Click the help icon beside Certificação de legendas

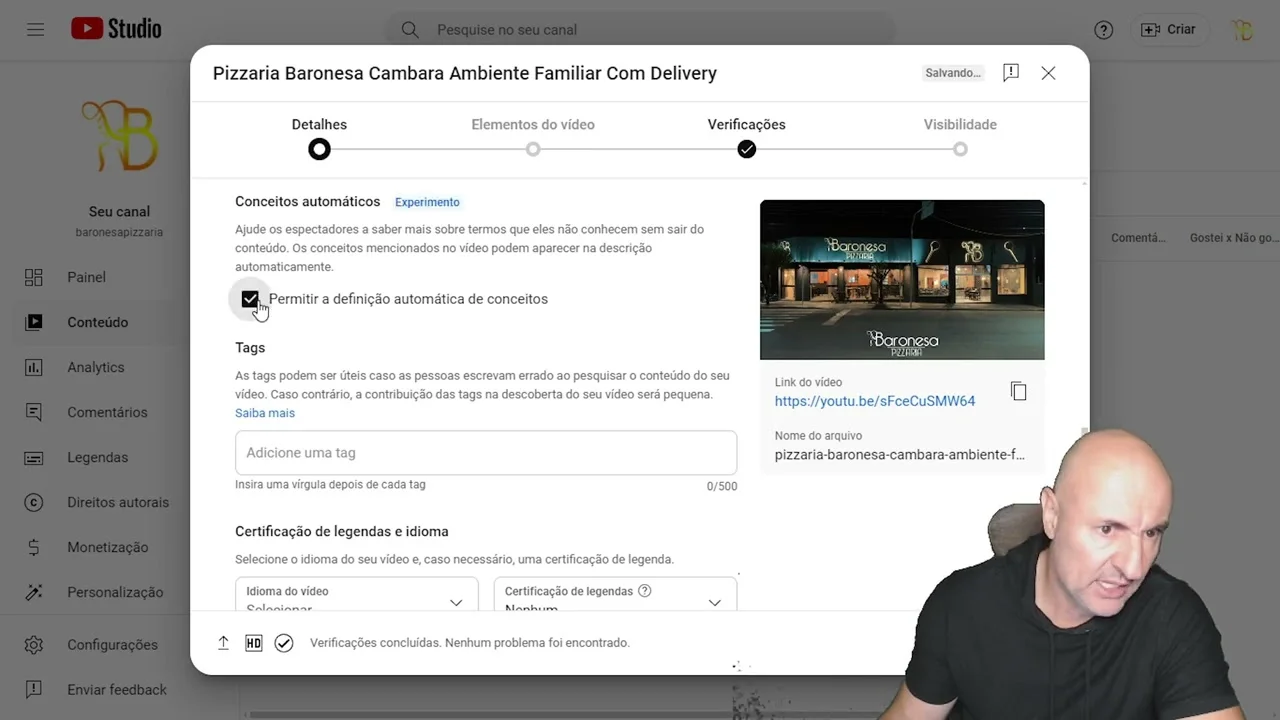coord(645,591)
